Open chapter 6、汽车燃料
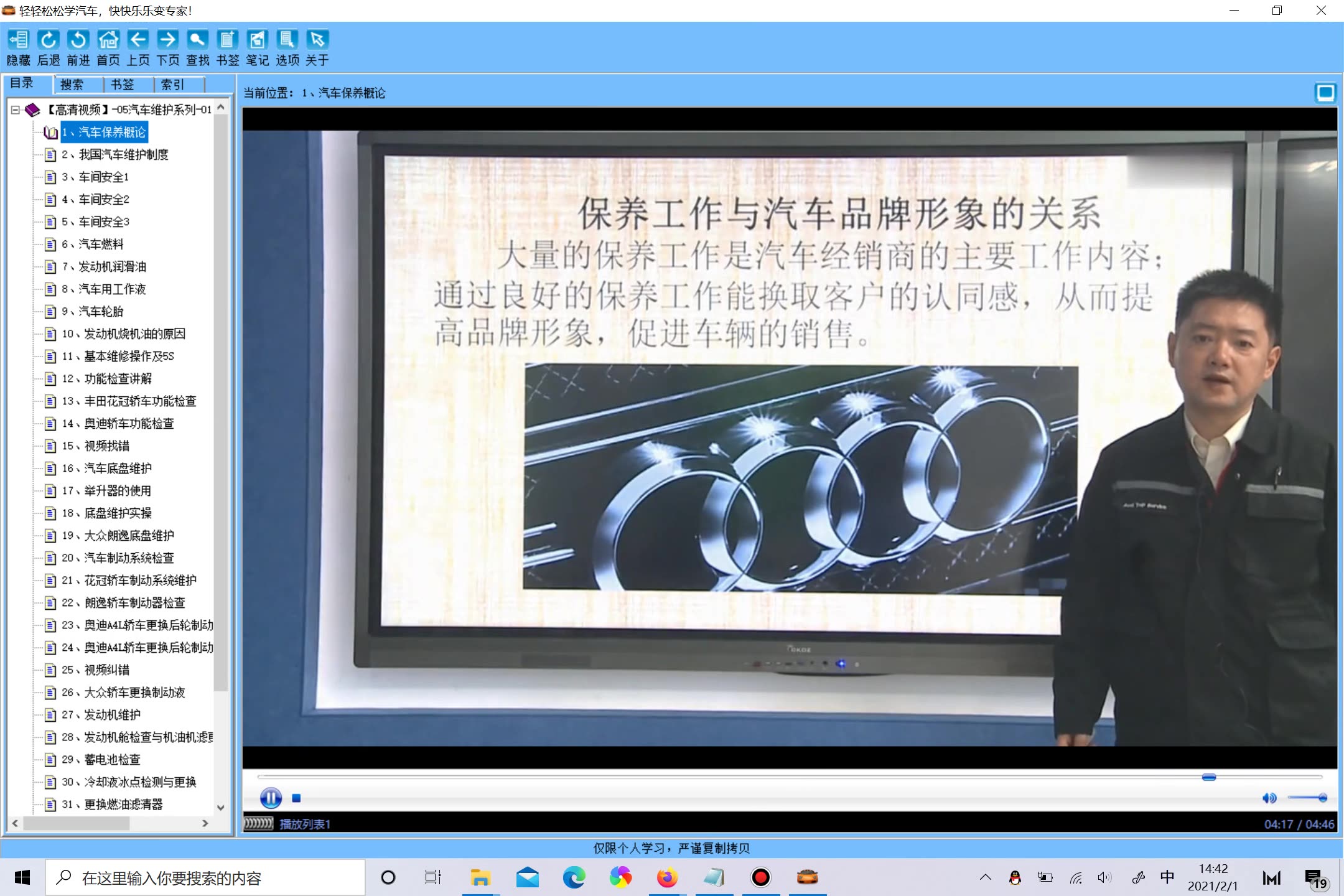The width and height of the screenshot is (1344, 896). (93, 245)
